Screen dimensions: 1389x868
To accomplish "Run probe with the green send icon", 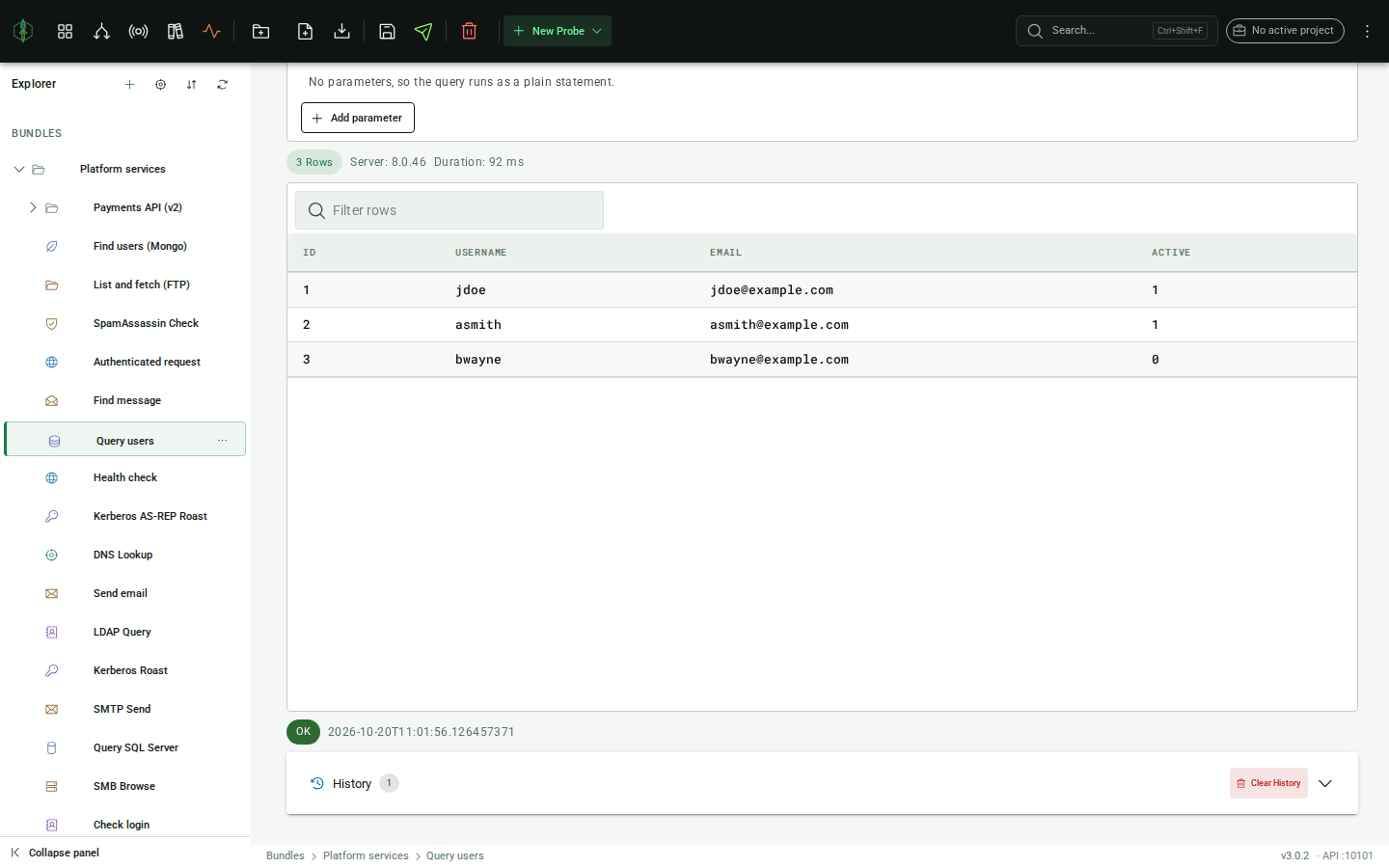I will pos(423,31).
